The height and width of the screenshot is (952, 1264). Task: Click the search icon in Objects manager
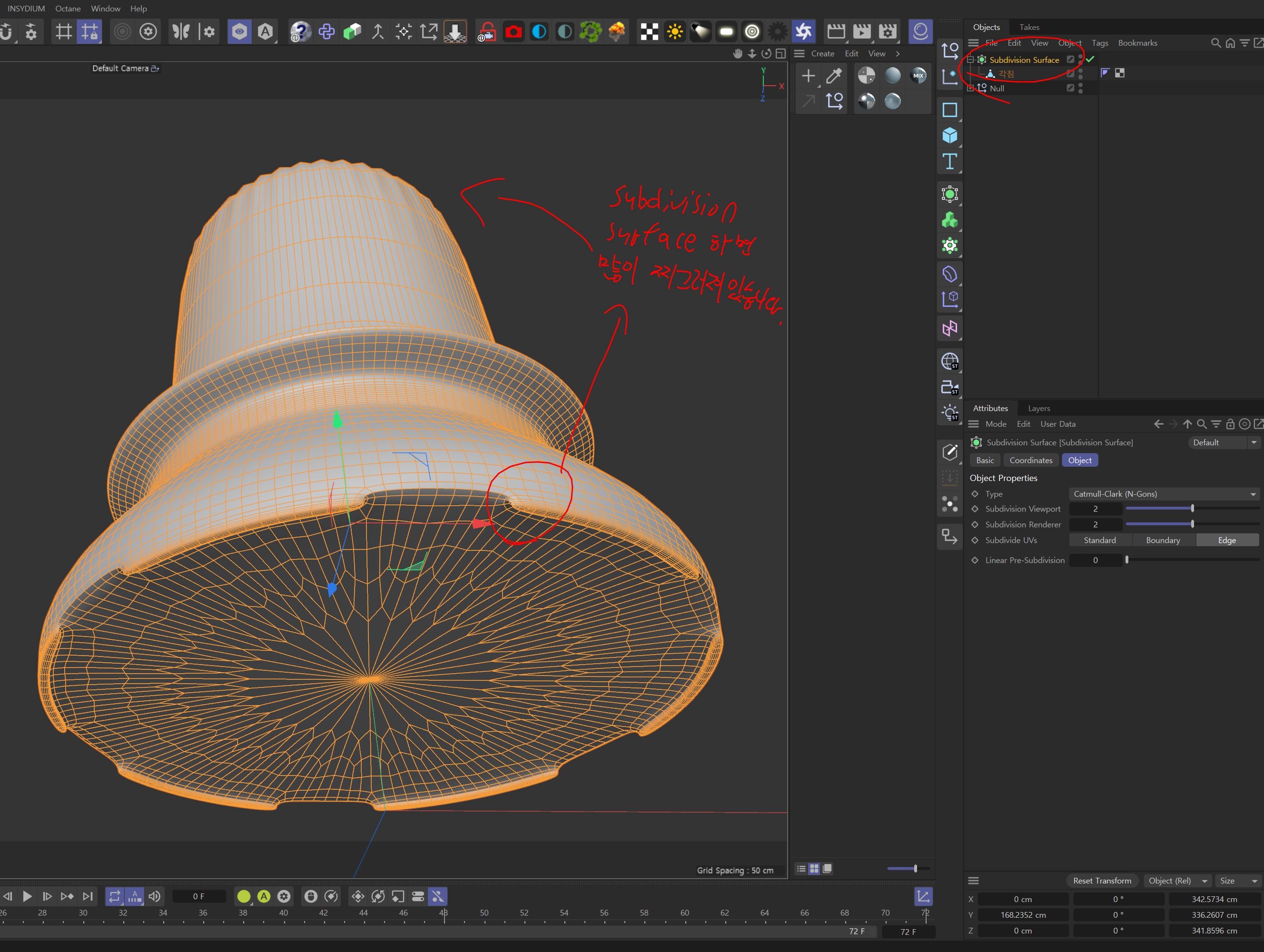pyautogui.click(x=1215, y=43)
